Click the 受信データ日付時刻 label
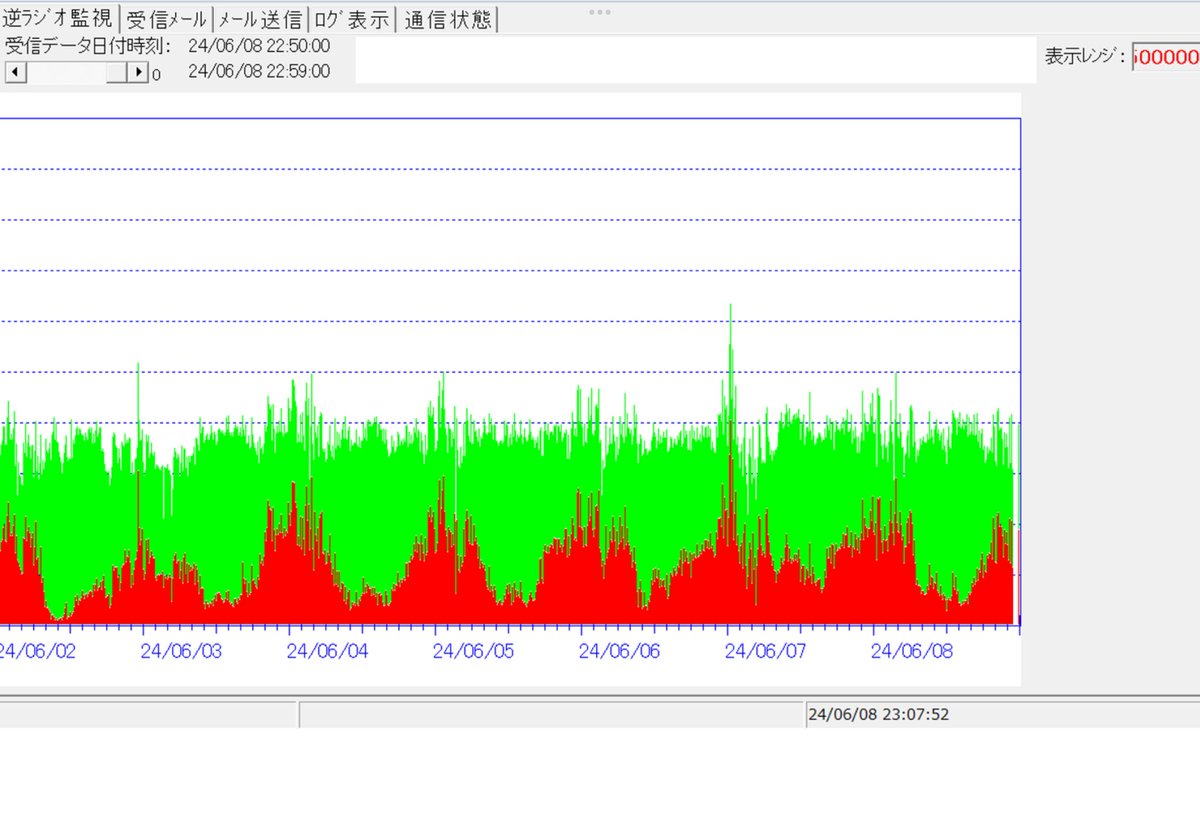This screenshot has width=1200, height=834. [88, 46]
